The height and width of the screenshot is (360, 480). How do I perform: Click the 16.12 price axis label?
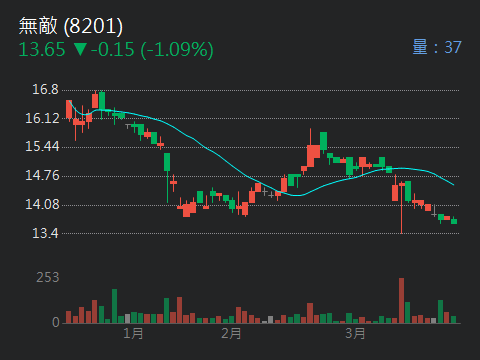click(x=42, y=118)
